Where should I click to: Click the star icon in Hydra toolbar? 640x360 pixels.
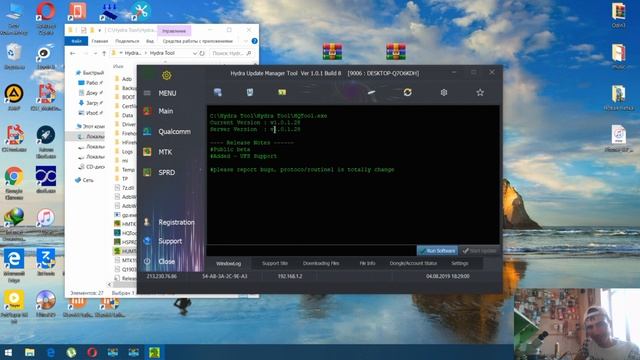point(480,93)
